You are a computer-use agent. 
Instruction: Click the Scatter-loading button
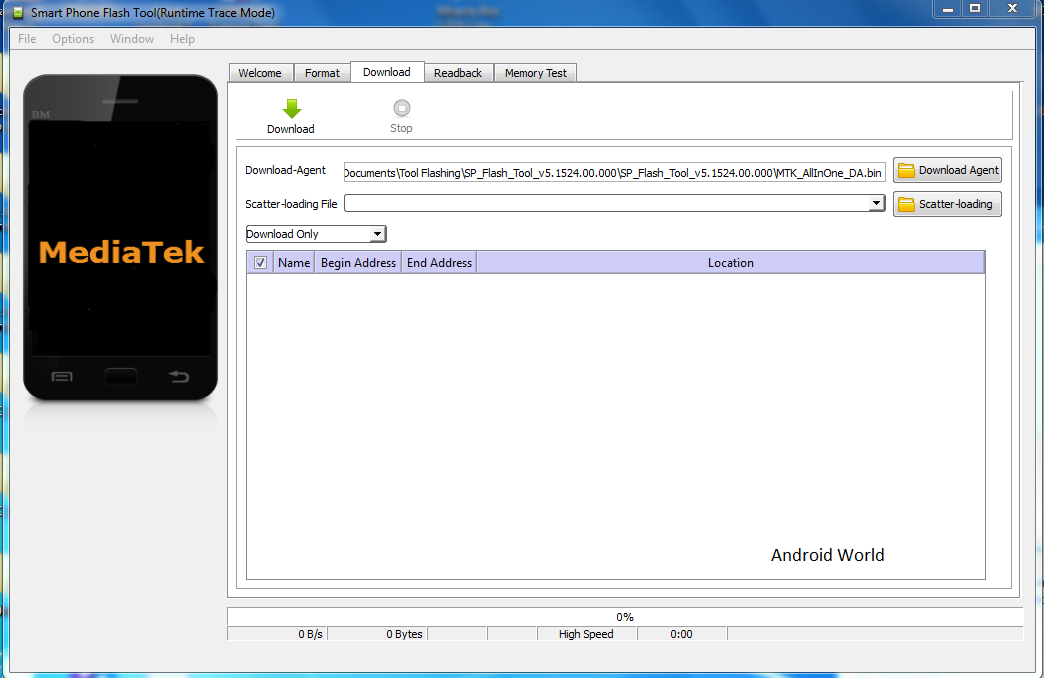tap(947, 204)
